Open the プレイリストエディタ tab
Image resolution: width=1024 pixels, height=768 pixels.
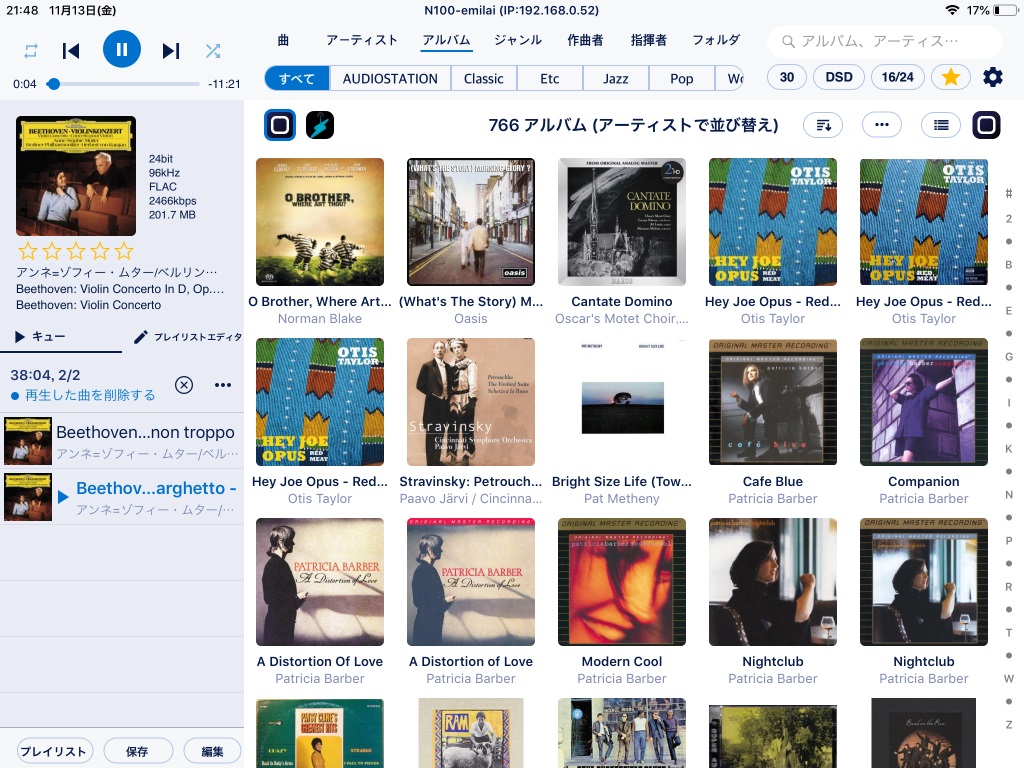[188, 336]
